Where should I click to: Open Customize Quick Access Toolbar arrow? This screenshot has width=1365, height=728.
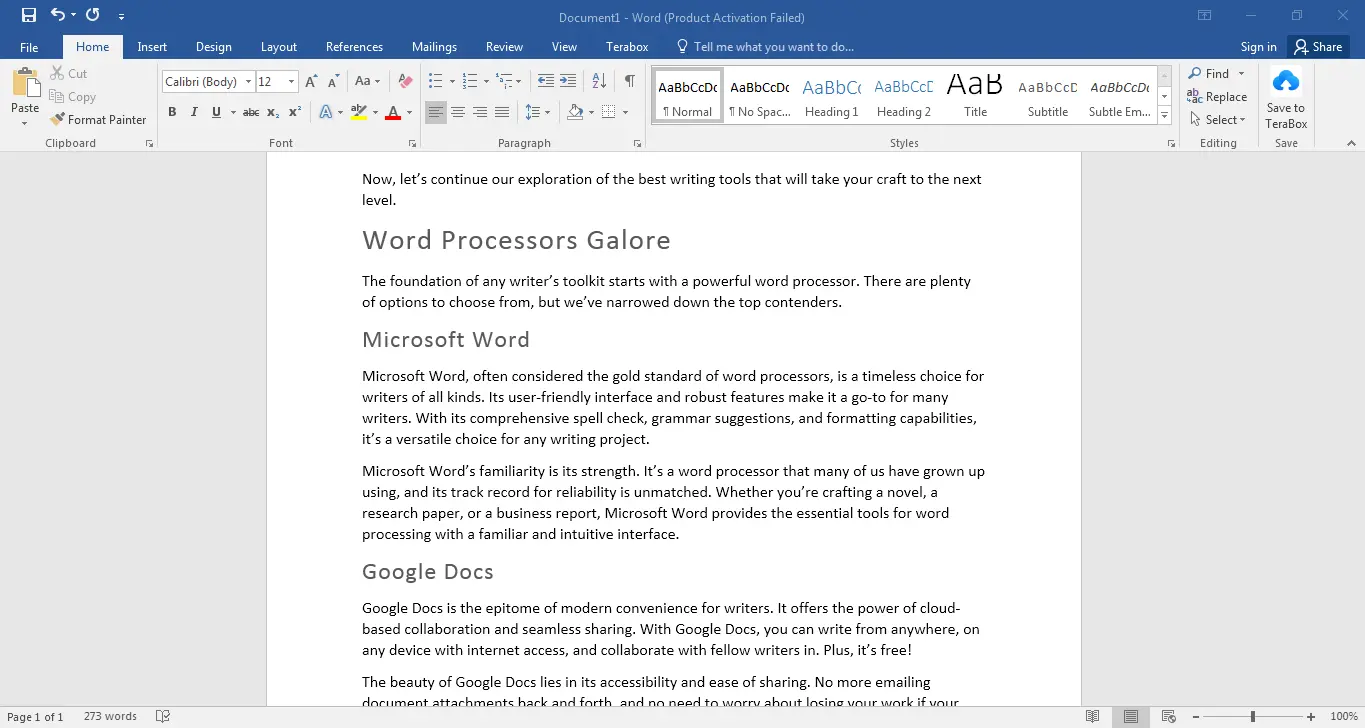[x=121, y=16]
